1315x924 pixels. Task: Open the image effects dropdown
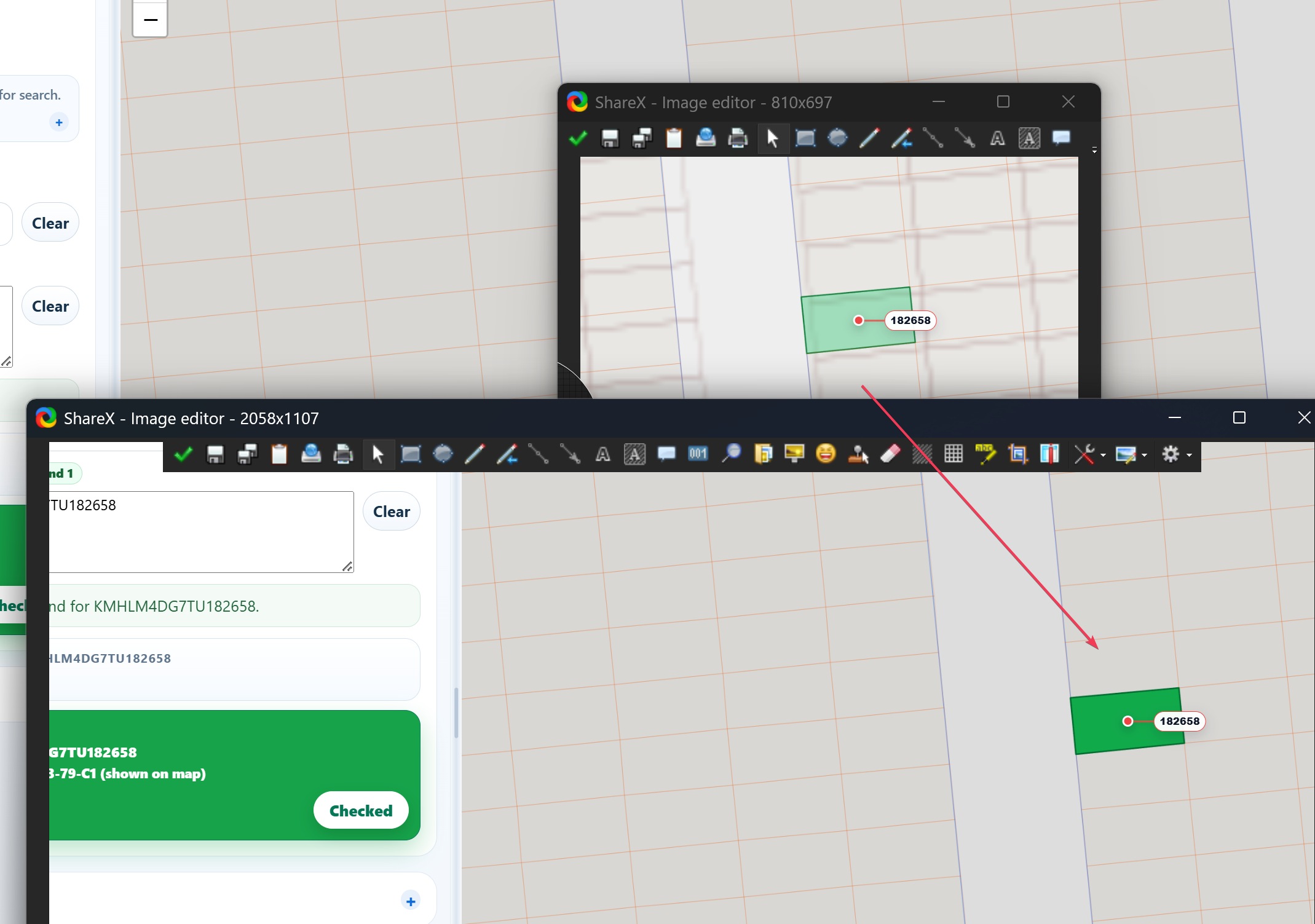click(x=1131, y=454)
